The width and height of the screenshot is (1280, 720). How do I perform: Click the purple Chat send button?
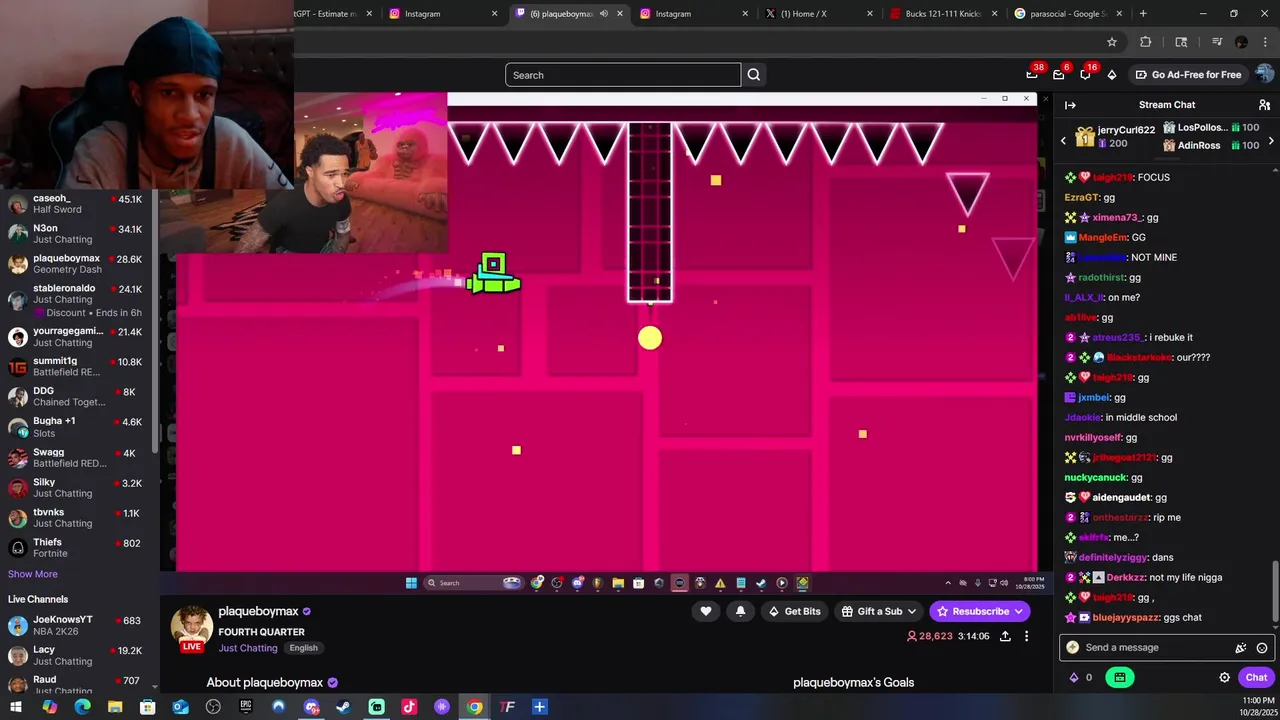coord(1257,677)
